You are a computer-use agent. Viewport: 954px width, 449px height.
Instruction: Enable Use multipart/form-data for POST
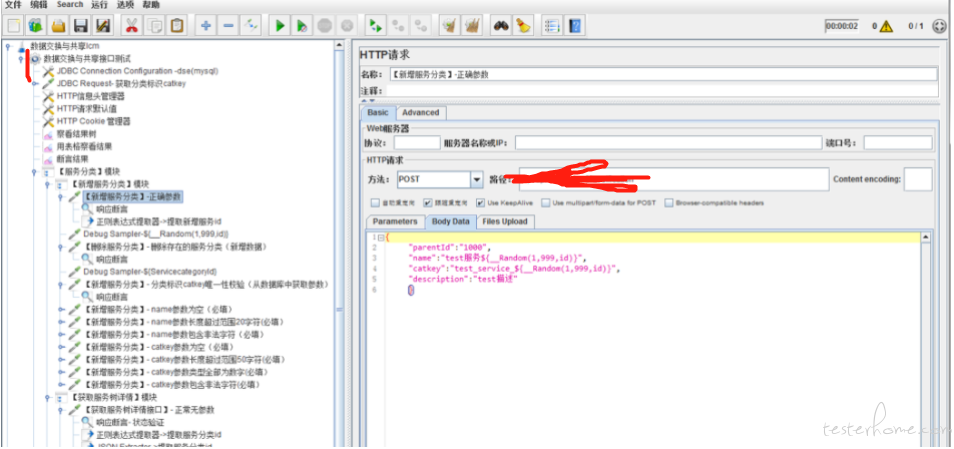[546, 203]
